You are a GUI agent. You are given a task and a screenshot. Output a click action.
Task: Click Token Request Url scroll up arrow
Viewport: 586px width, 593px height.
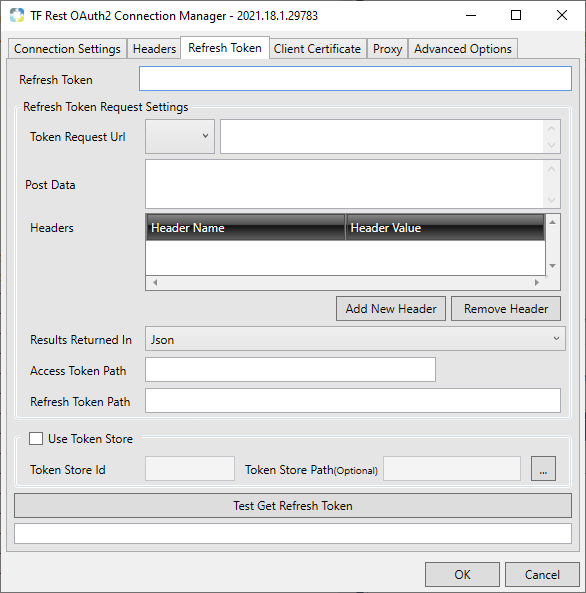point(552,129)
